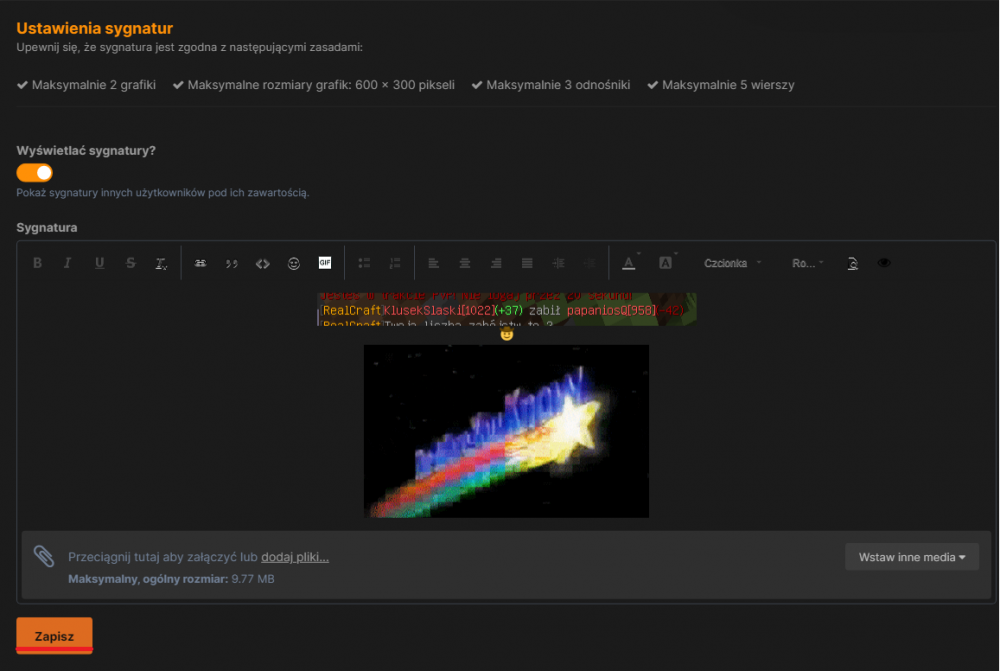This screenshot has height=671, width=1000.
Task: Apply strikethrough formatting
Action: 130,262
